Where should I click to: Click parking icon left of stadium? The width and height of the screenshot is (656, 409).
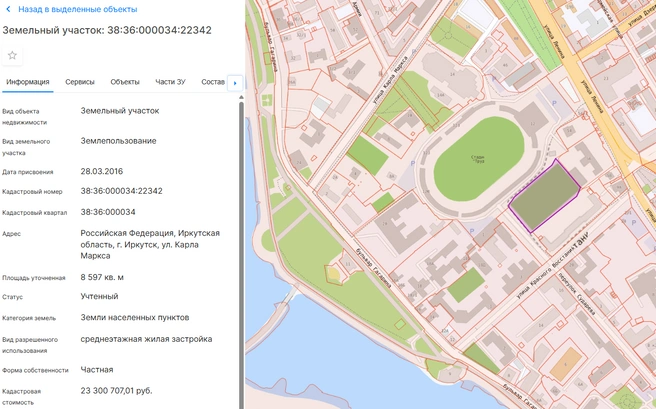pyautogui.click(x=413, y=164)
